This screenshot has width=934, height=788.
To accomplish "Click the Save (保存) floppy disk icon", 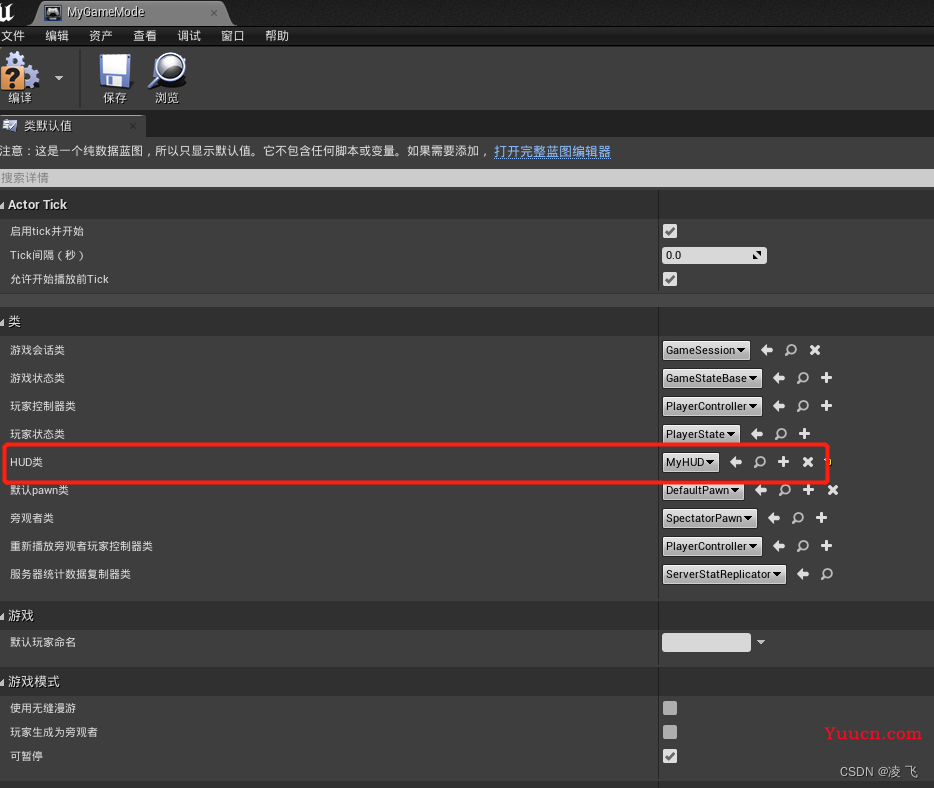I will (115, 77).
